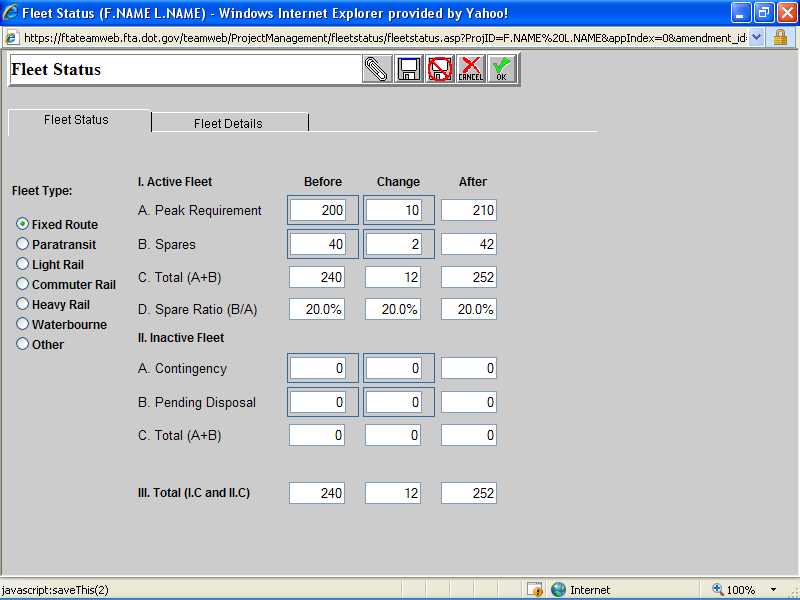The image size is (800, 600).
Task: Click the Peak Requirement Before field
Action: pos(318,210)
